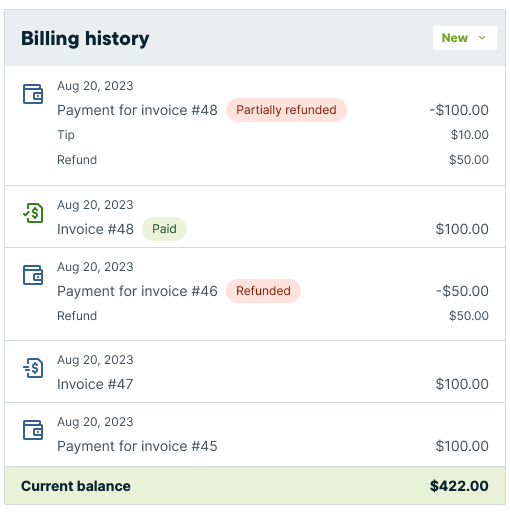This screenshot has height=515, width=510.
Task: Open Payment for invoice #45 entry
Action: pyautogui.click(x=137, y=446)
